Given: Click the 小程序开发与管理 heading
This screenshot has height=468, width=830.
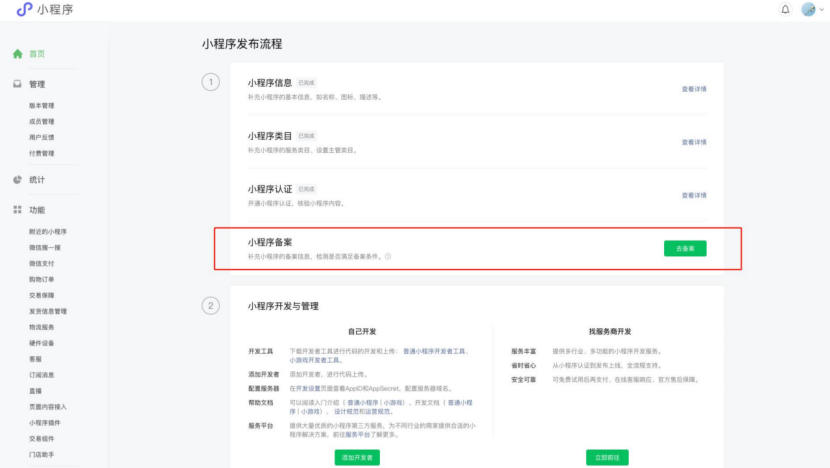Looking at the screenshot, I should click(283, 306).
